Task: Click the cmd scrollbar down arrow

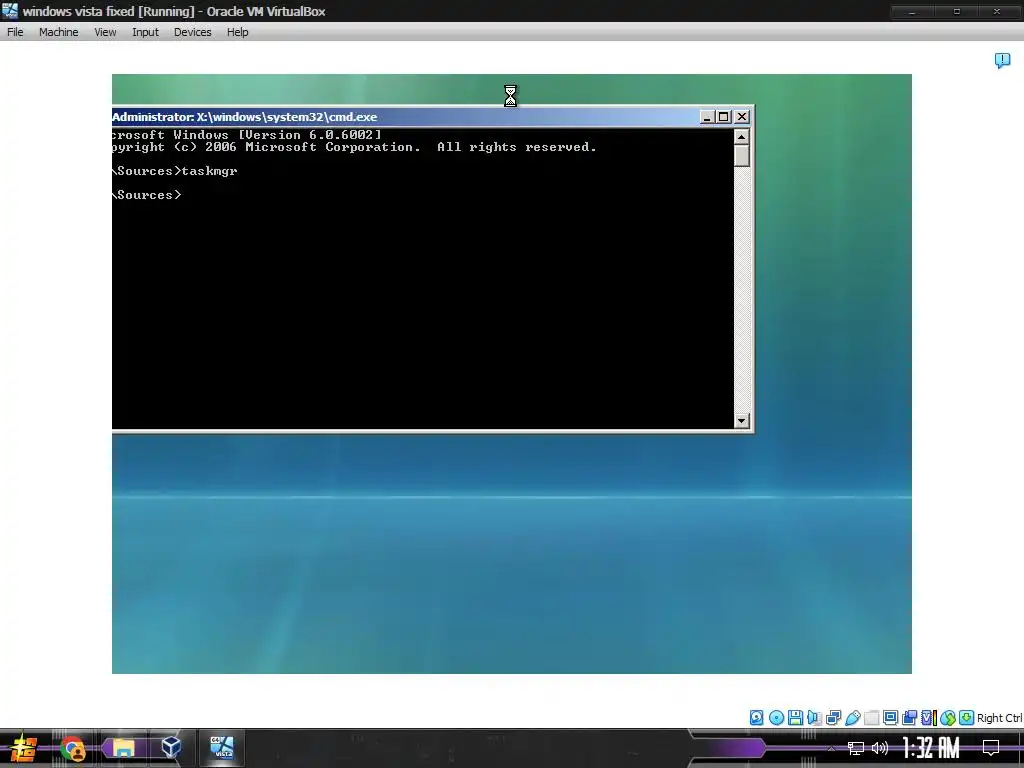Action: (741, 421)
